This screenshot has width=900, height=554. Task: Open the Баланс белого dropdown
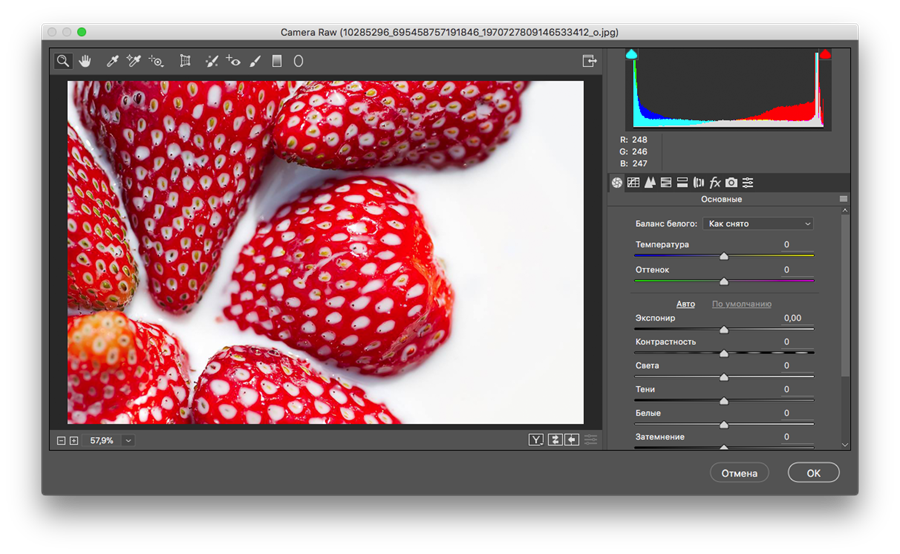(757, 224)
